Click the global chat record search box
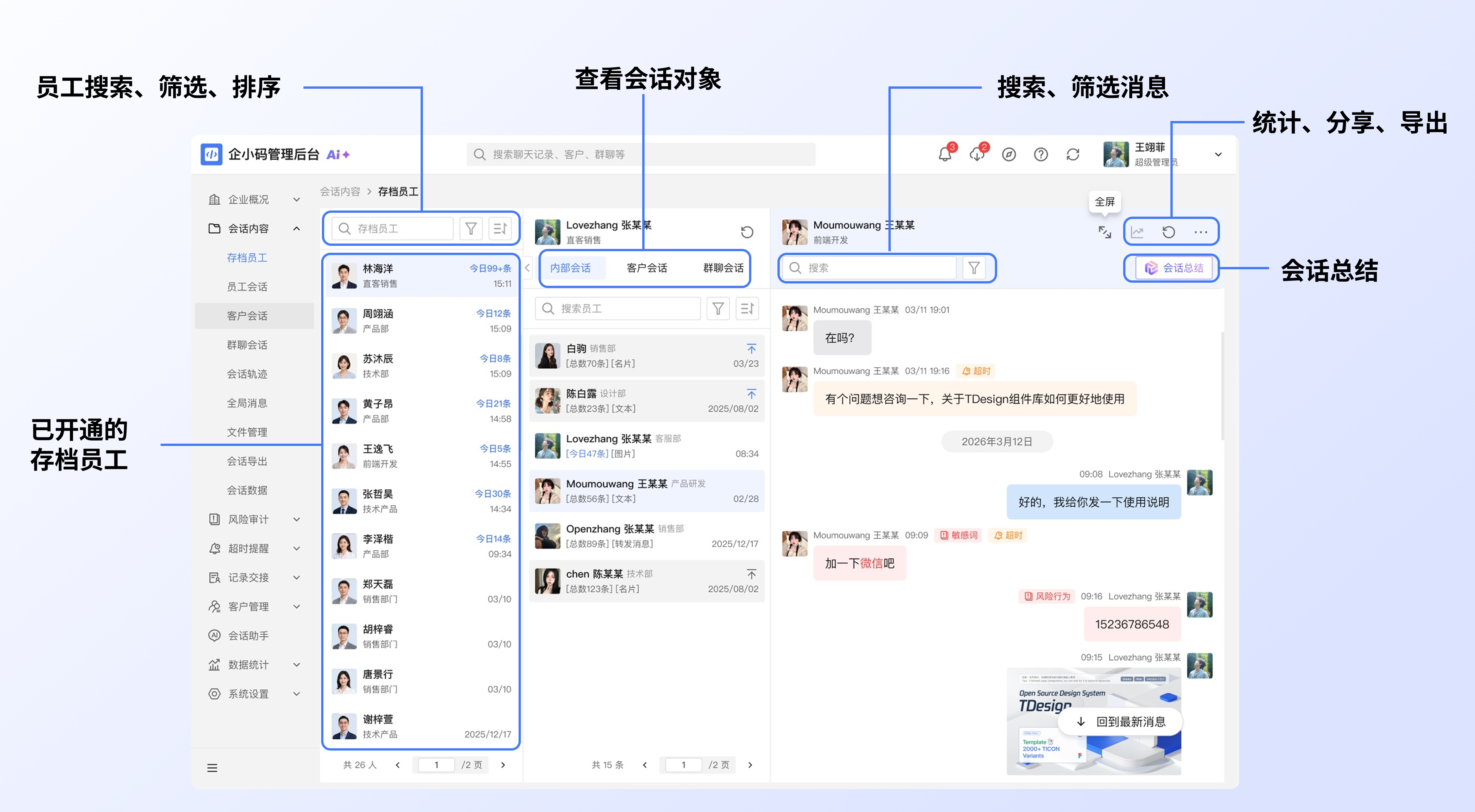The image size is (1475, 812). 641,155
